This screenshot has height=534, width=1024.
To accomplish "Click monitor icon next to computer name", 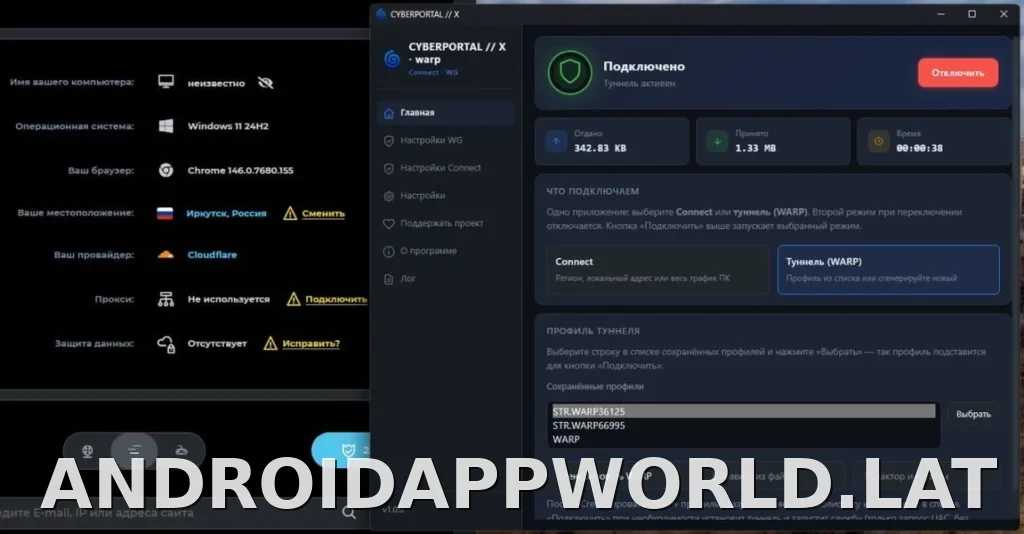I will pos(166,82).
